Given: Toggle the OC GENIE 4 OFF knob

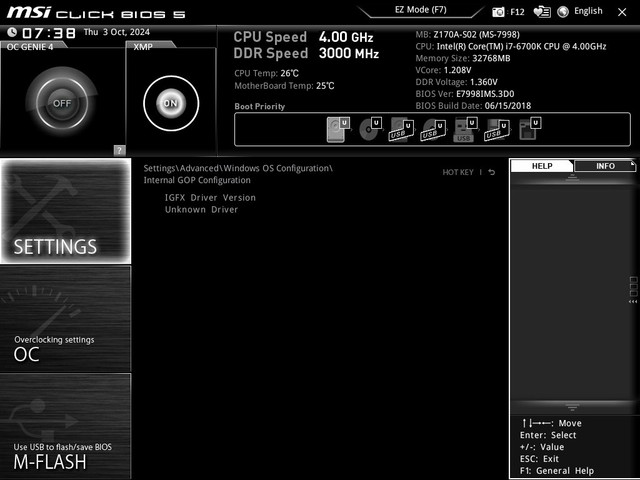Looking at the screenshot, I should pyautogui.click(x=62, y=103).
